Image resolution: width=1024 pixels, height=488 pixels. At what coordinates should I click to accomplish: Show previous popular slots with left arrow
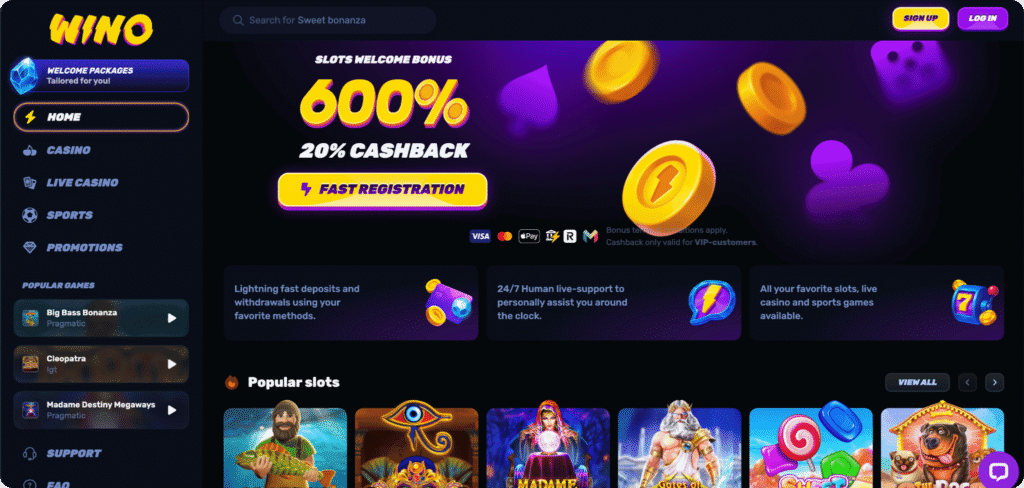967,382
